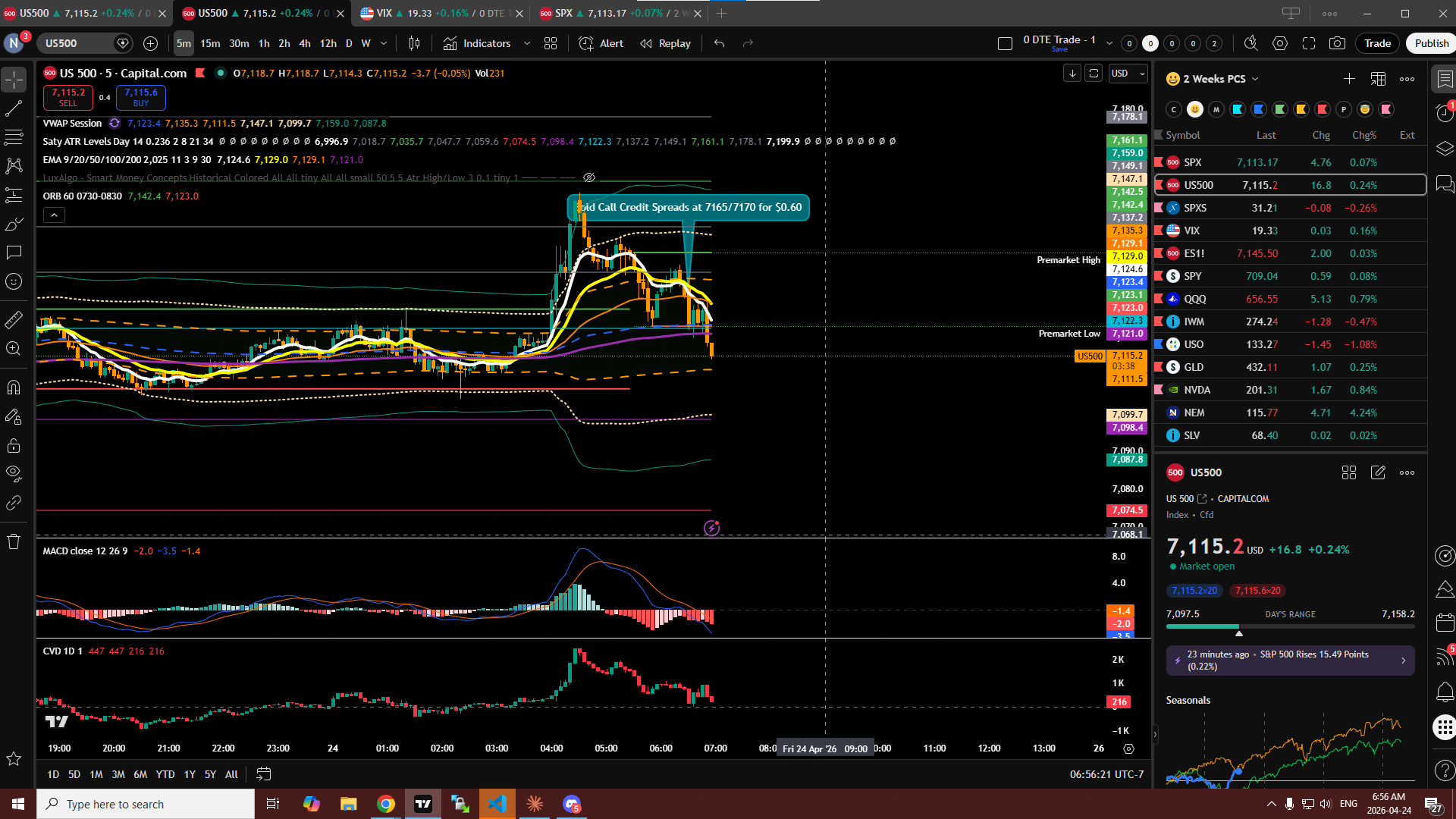1456x819 pixels.
Task: Click the red flag color swatch for NVDA
Action: (x=1159, y=390)
